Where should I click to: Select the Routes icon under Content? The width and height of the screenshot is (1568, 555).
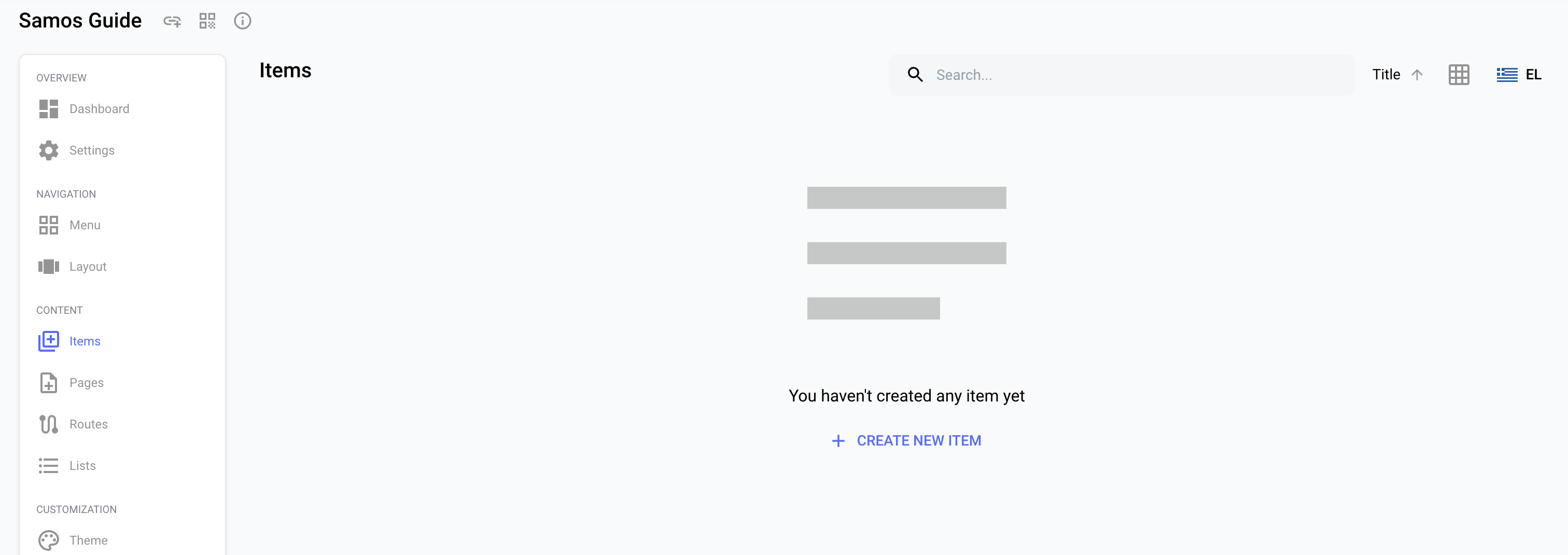click(49, 424)
